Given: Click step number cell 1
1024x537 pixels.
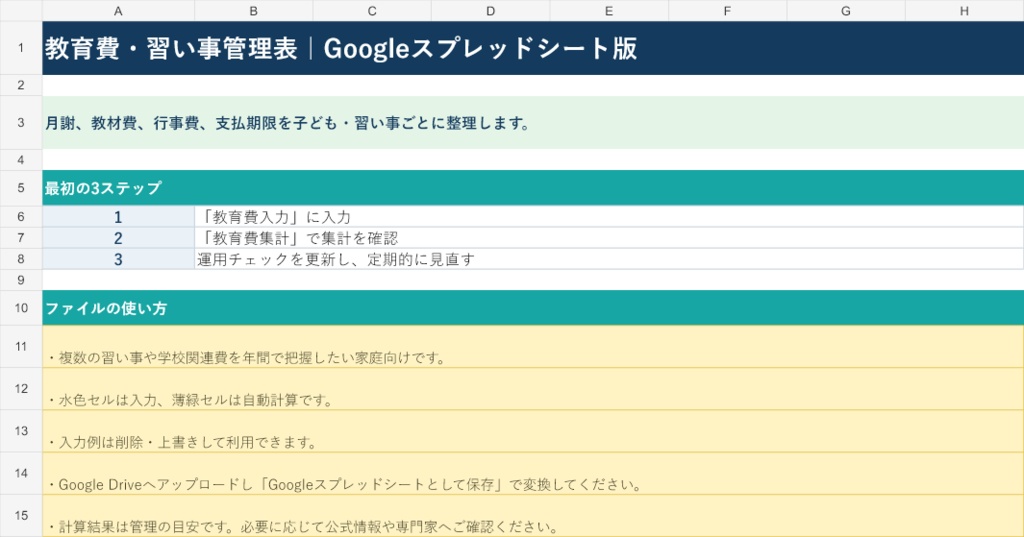Looking at the screenshot, I should (x=118, y=216).
